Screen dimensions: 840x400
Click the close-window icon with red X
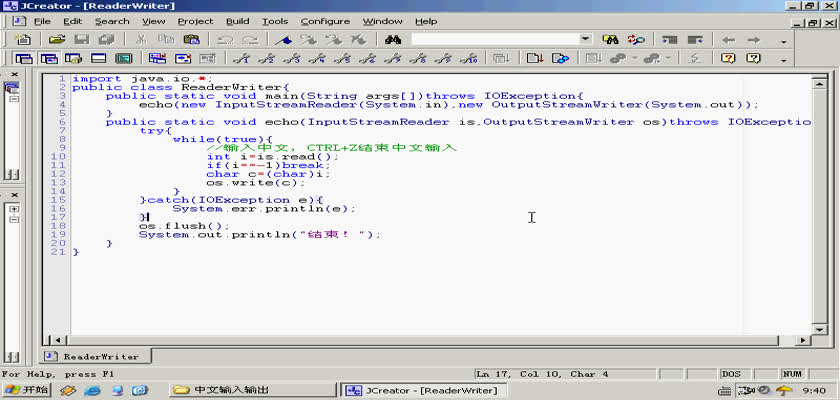[x=183, y=58]
